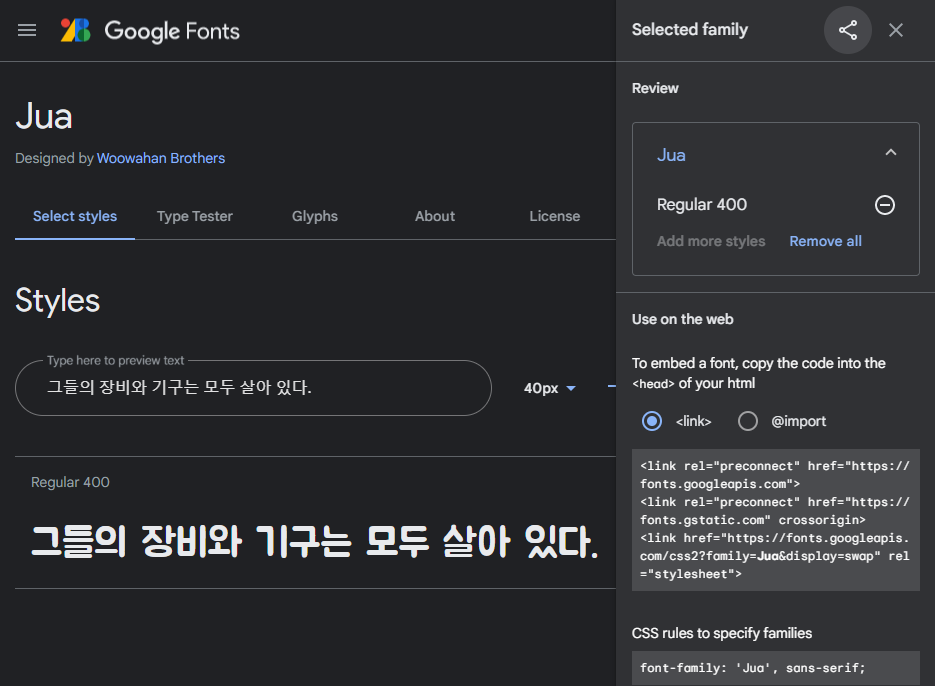The height and width of the screenshot is (686, 935).
Task: Close the Selected family panel
Action: point(896,30)
